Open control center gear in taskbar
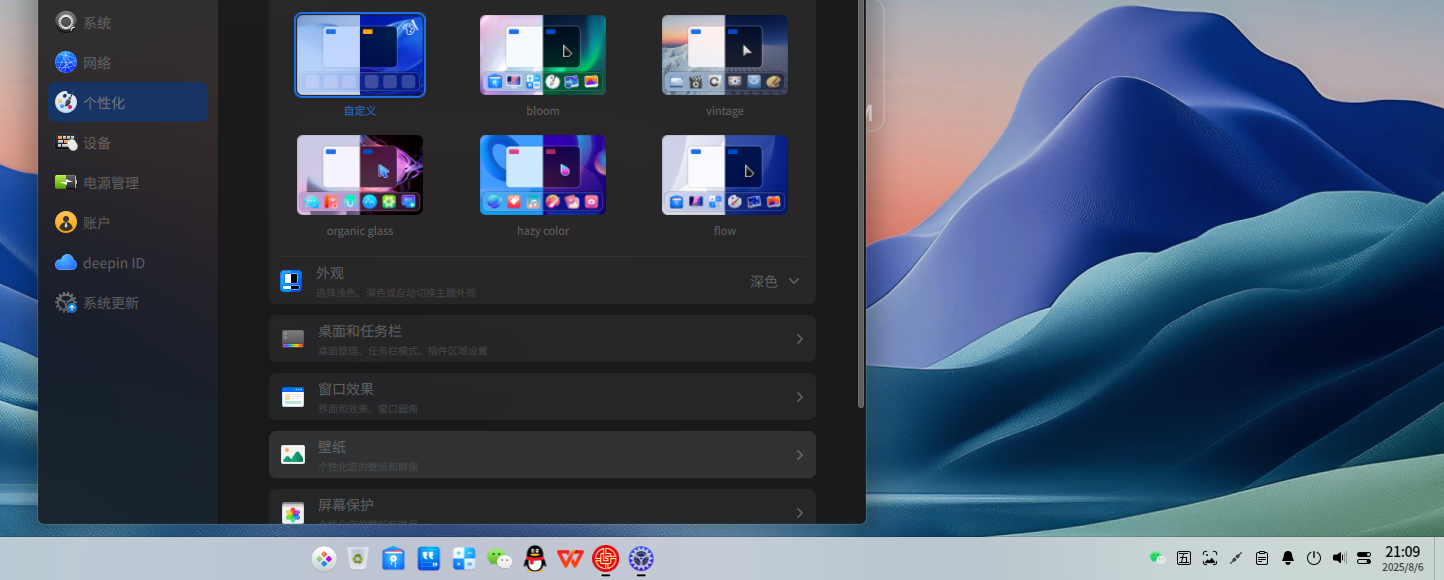1444x580 pixels. point(641,559)
